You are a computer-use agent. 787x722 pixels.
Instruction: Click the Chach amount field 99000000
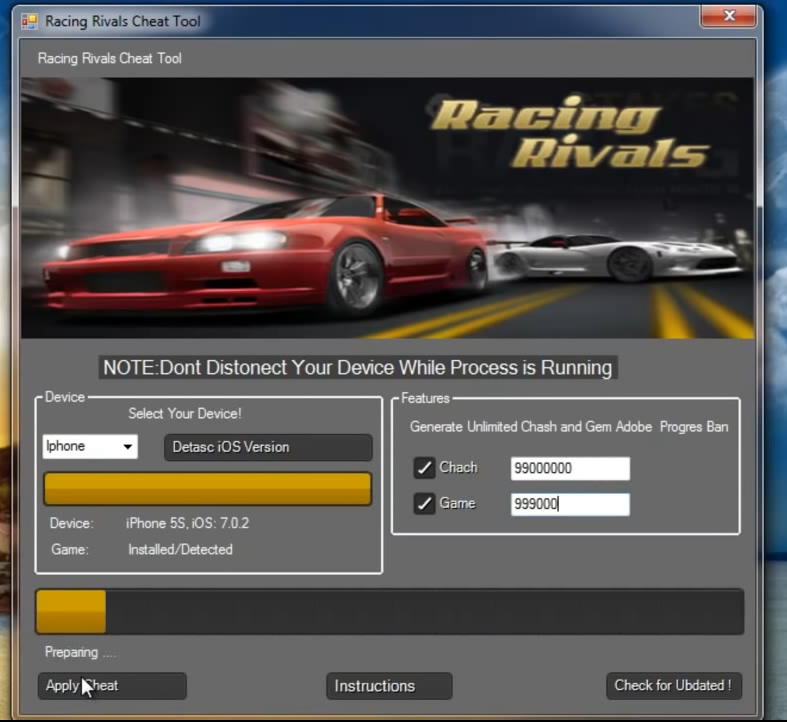(x=570, y=468)
